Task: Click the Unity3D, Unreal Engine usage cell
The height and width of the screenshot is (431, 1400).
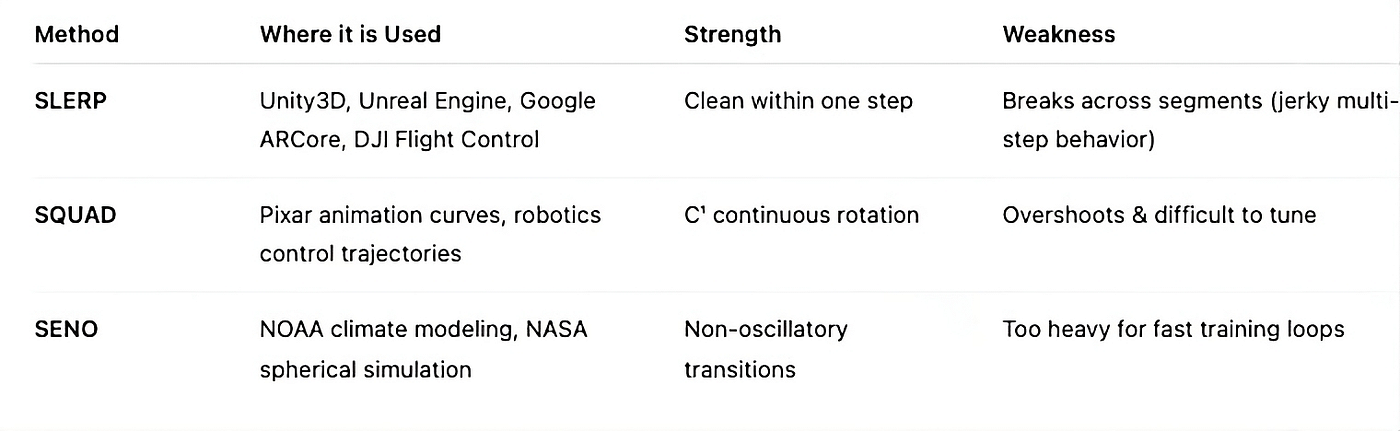Action: (x=428, y=120)
